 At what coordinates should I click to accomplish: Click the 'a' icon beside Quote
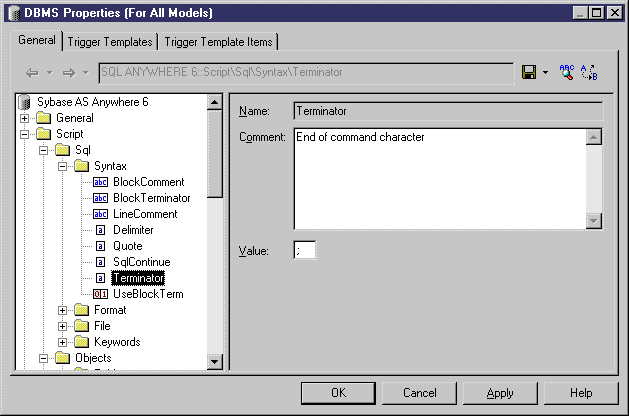[100, 246]
